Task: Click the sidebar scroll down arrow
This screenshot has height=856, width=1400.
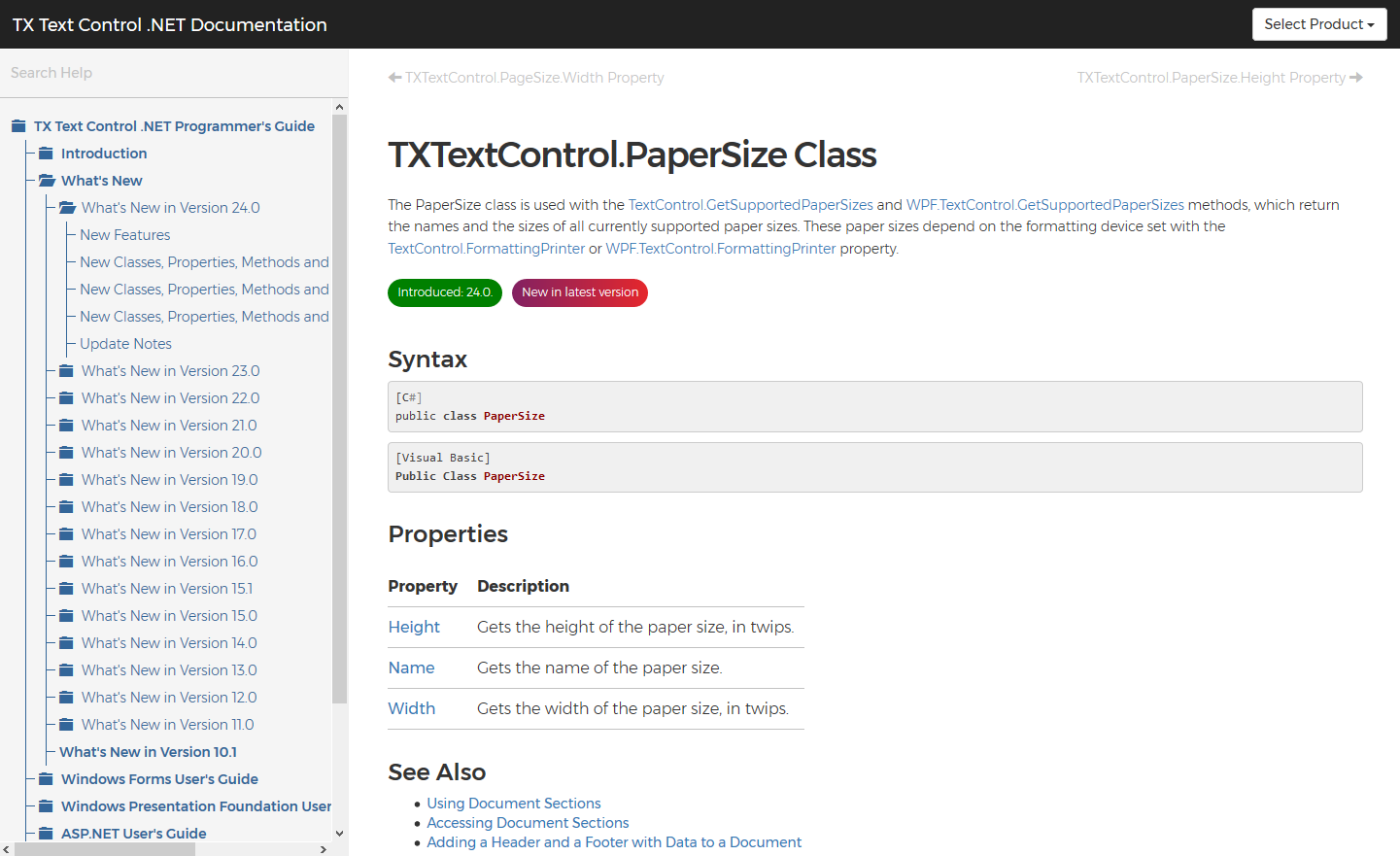Action: [340, 834]
